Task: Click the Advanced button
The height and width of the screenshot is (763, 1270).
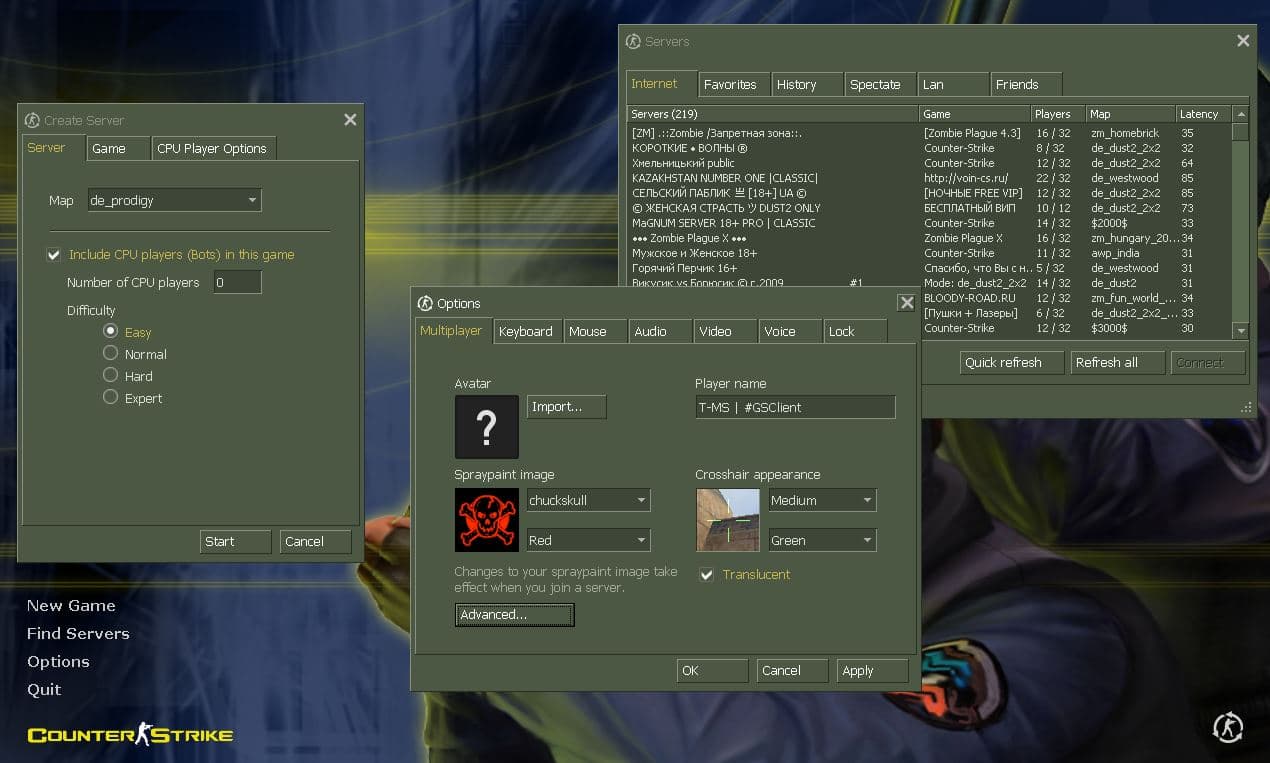Action: tap(514, 615)
